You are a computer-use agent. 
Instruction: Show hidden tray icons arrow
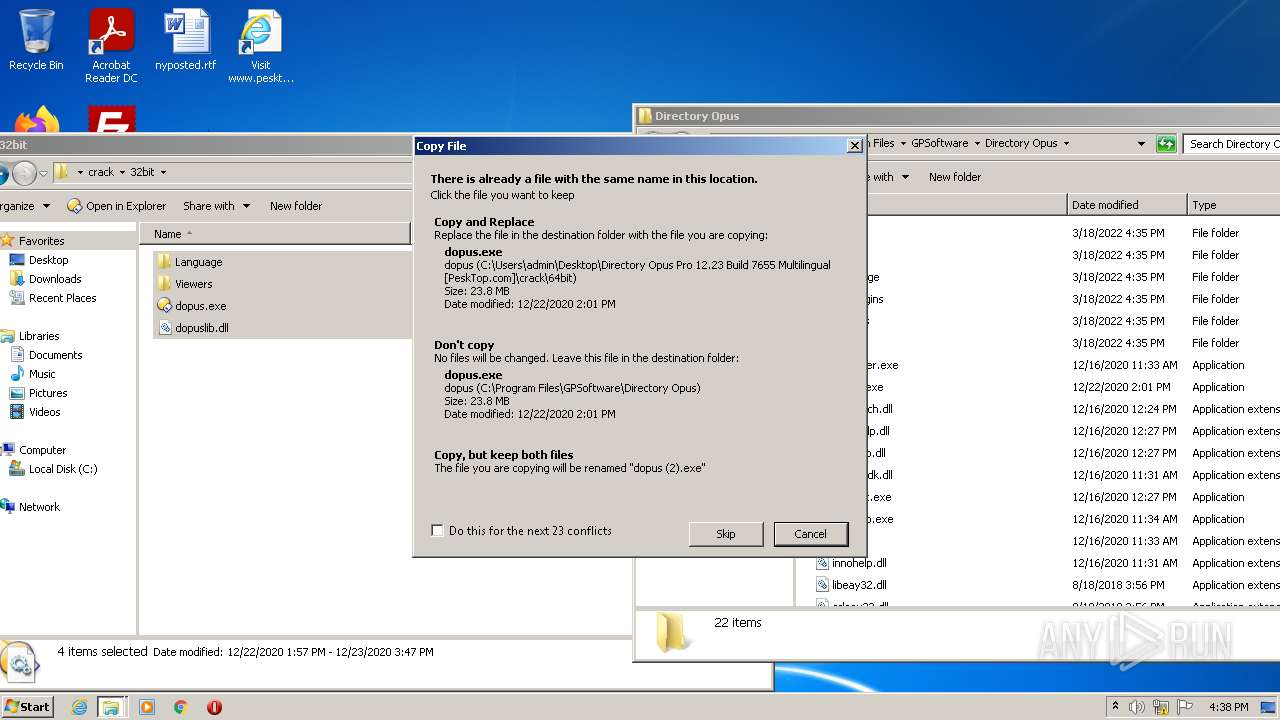click(x=1115, y=707)
